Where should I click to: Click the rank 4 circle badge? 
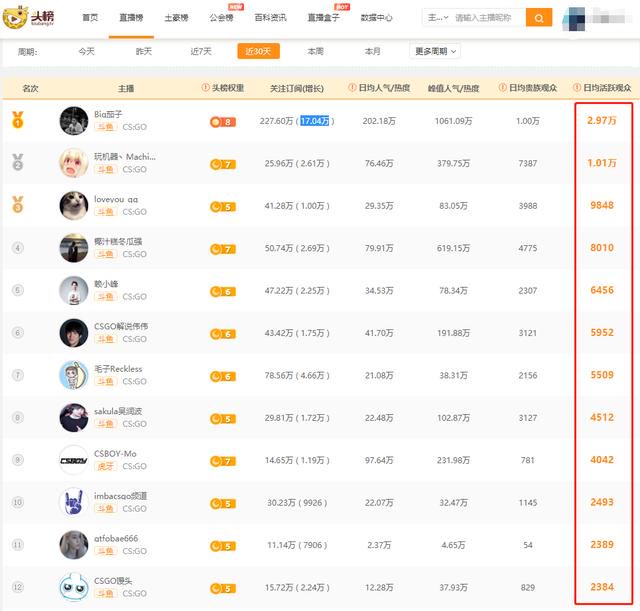[18, 248]
